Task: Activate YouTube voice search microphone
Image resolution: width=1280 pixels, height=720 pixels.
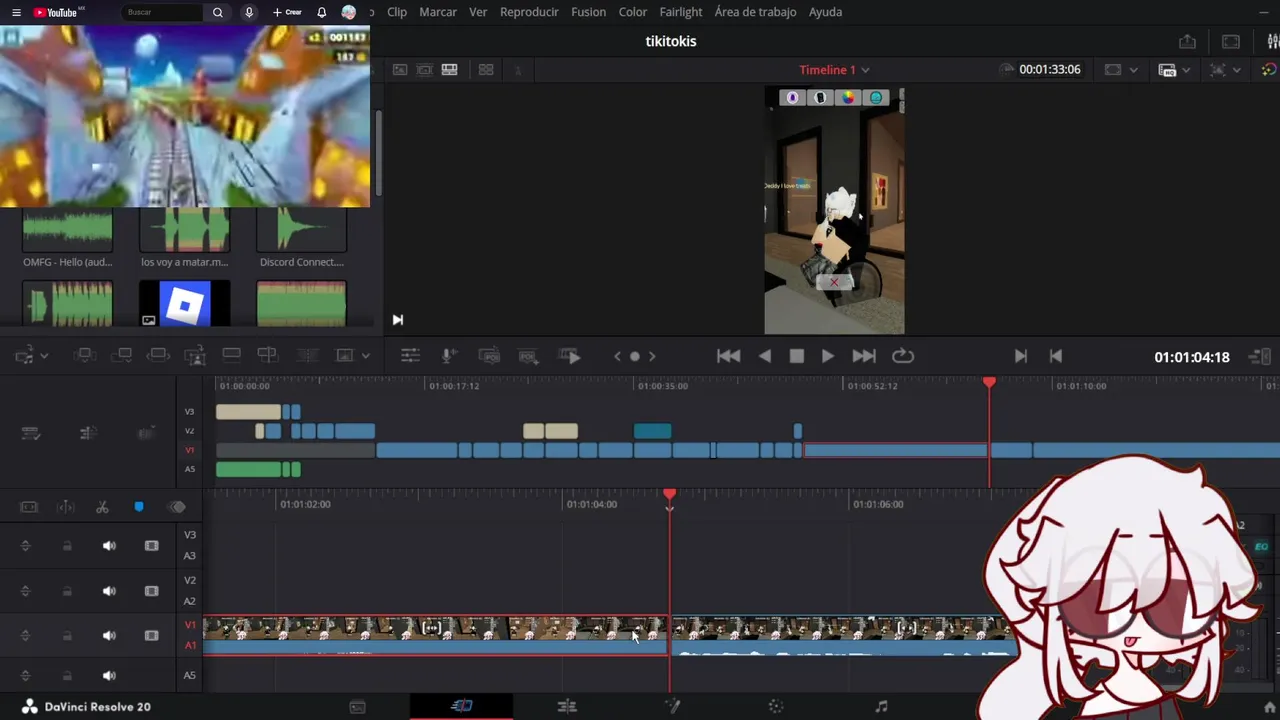Action: pos(249,12)
